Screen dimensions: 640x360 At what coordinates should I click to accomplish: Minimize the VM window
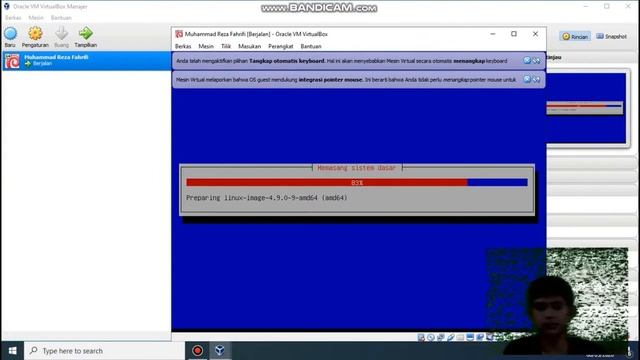(493, 34)
